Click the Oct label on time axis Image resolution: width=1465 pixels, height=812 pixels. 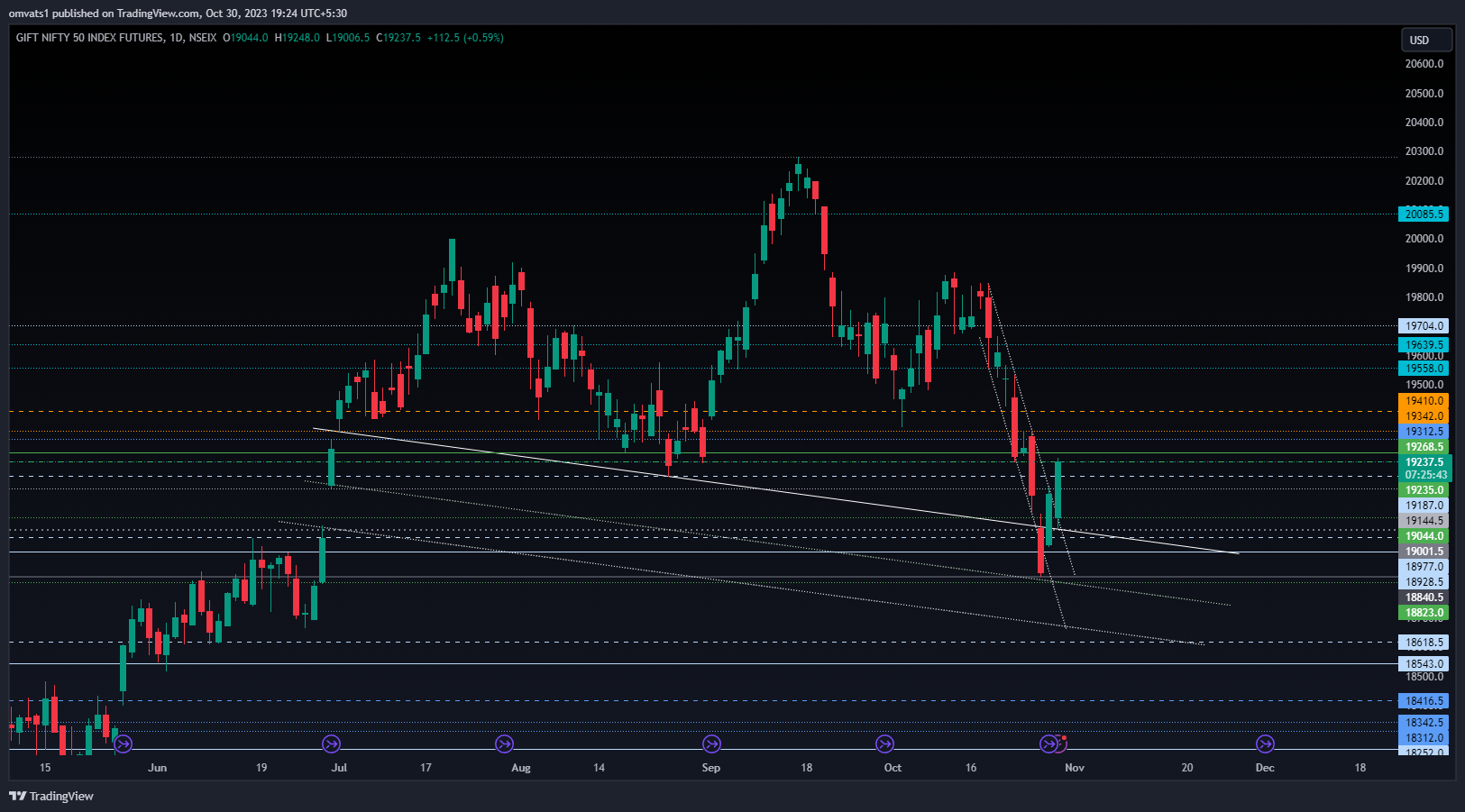tap(893, 768)
